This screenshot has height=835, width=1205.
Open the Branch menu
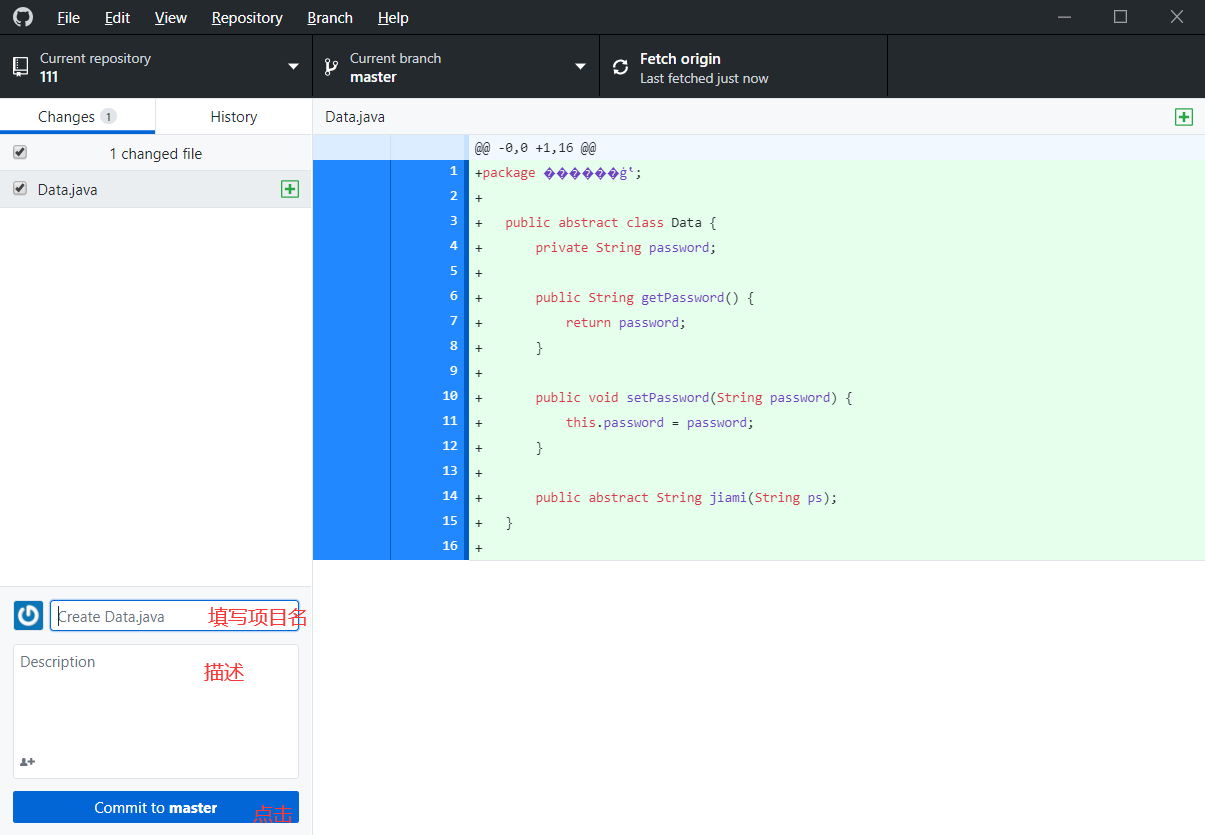pyautogui.click(x=330, y=17)
